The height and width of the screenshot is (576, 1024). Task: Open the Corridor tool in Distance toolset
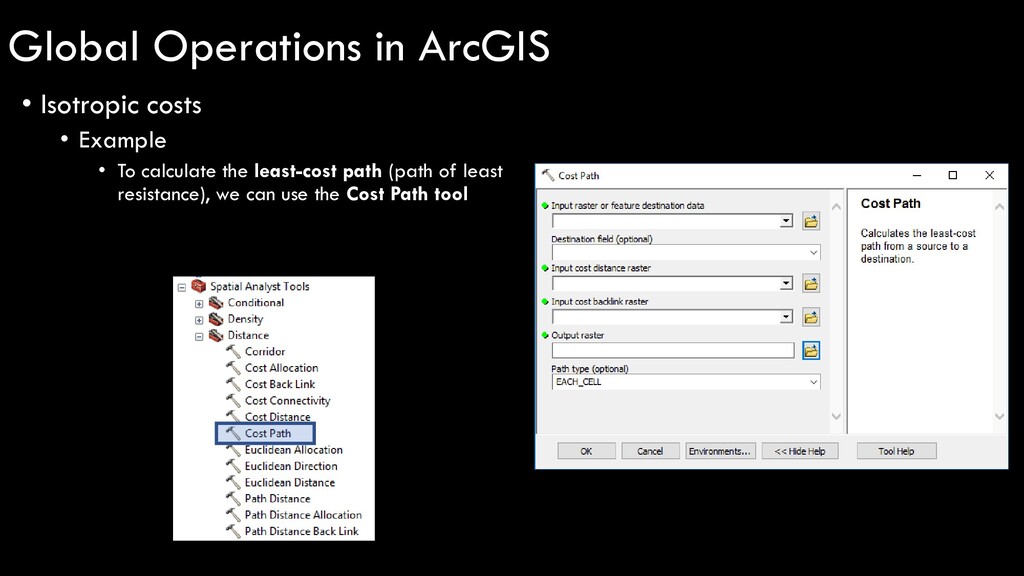(x=264, y=351)
